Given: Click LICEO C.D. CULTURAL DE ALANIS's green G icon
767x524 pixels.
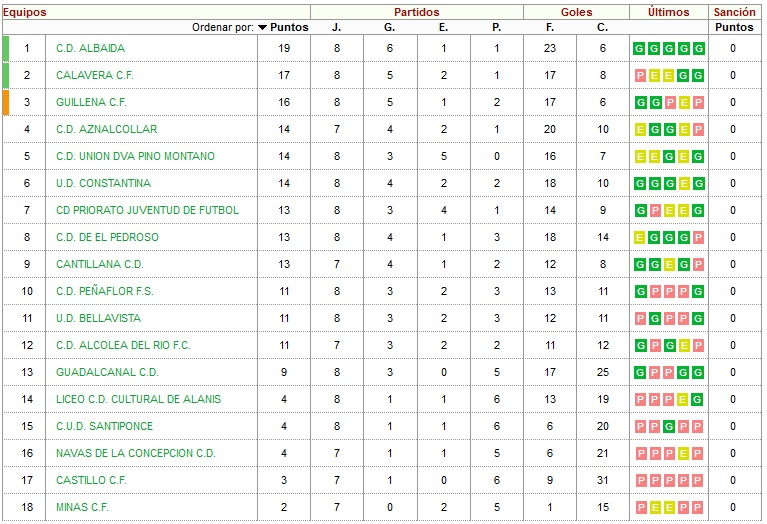Looking at the screenshot, I should click(698, 399).
